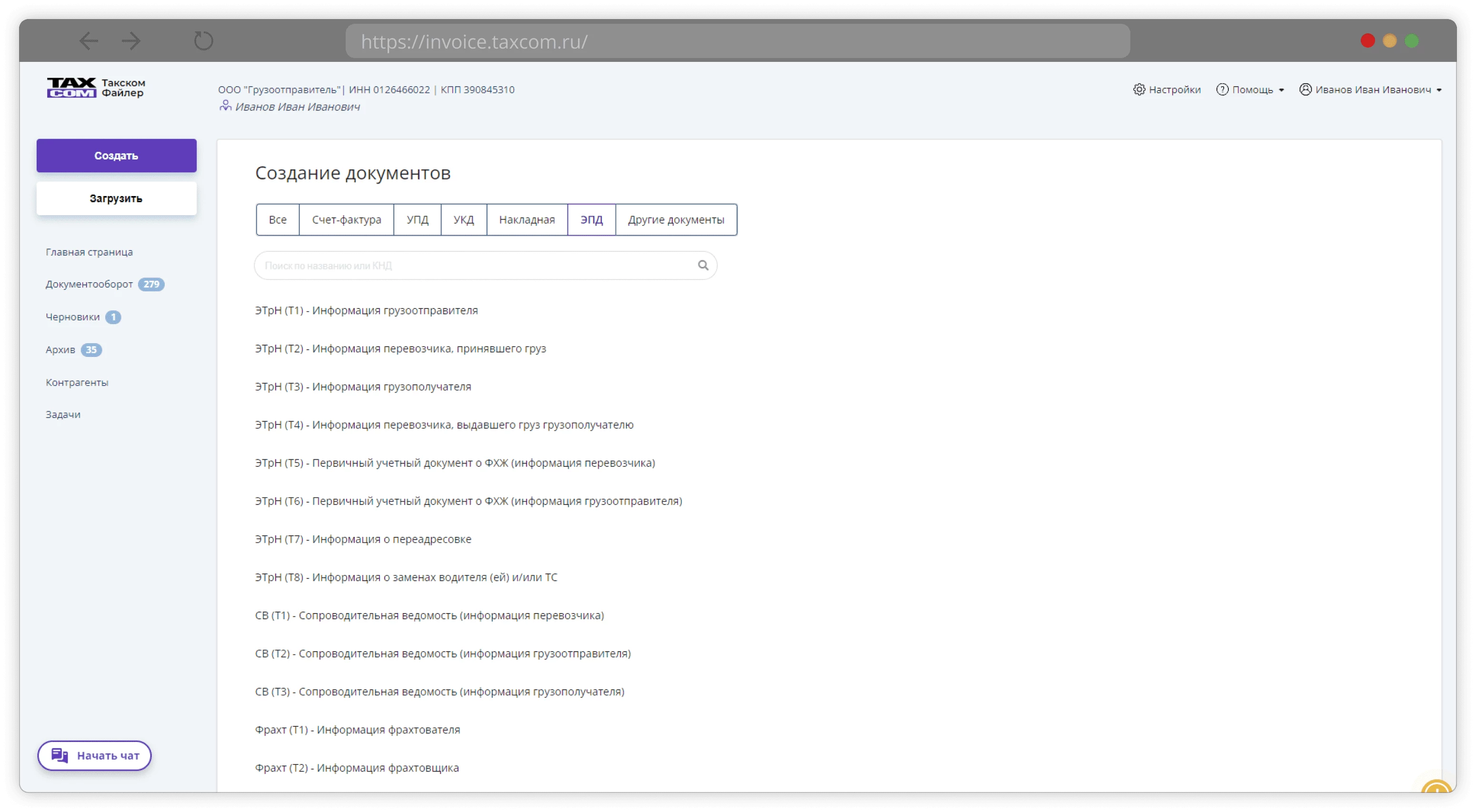Click the browser address bar
Image resolution: width=1476 pixels, height=812 pixels.
(x=737, y=41)
